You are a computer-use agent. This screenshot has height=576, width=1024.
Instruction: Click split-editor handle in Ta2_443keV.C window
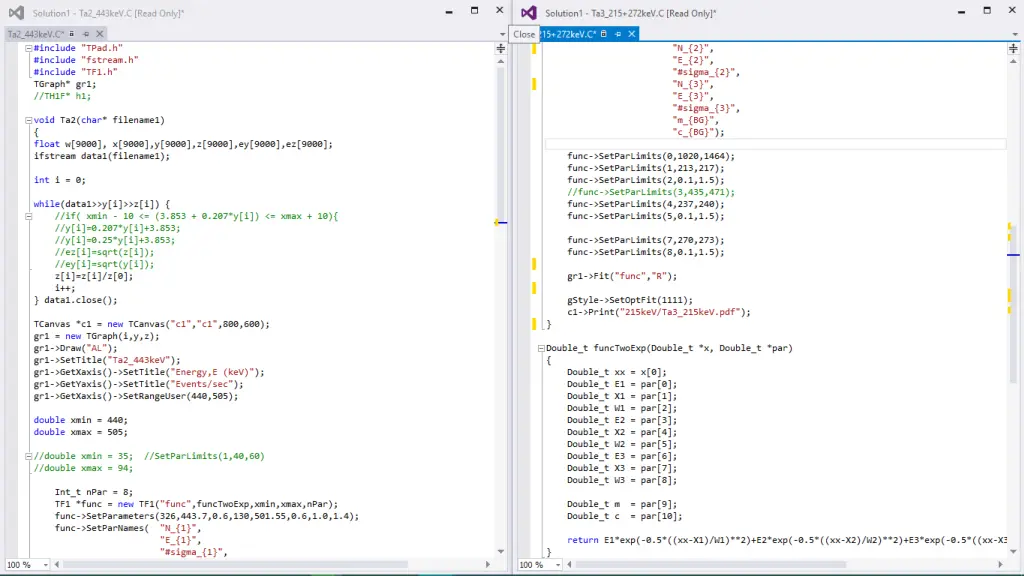click(x=500, y=48)
